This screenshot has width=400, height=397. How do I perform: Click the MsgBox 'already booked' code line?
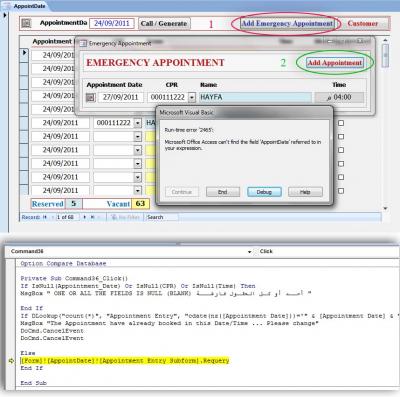pos(169,323)
